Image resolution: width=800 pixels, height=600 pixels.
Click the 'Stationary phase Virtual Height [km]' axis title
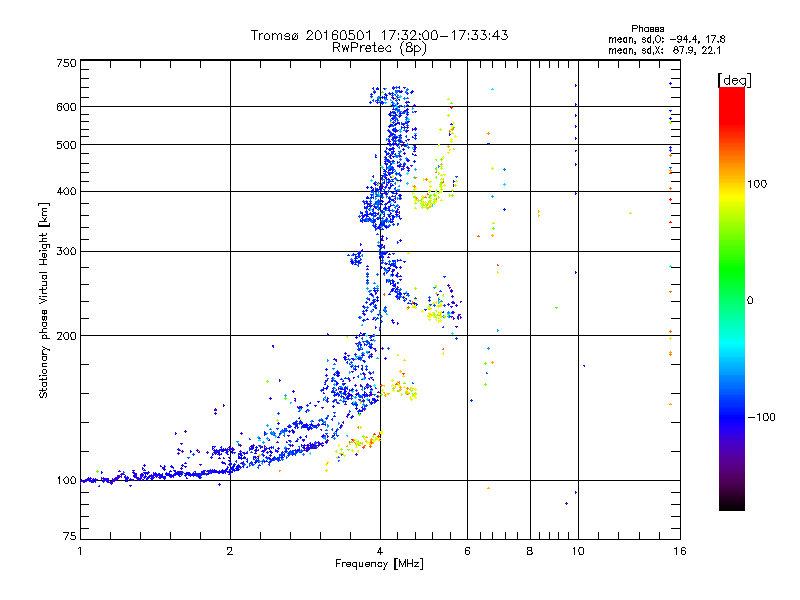[44, 301]
